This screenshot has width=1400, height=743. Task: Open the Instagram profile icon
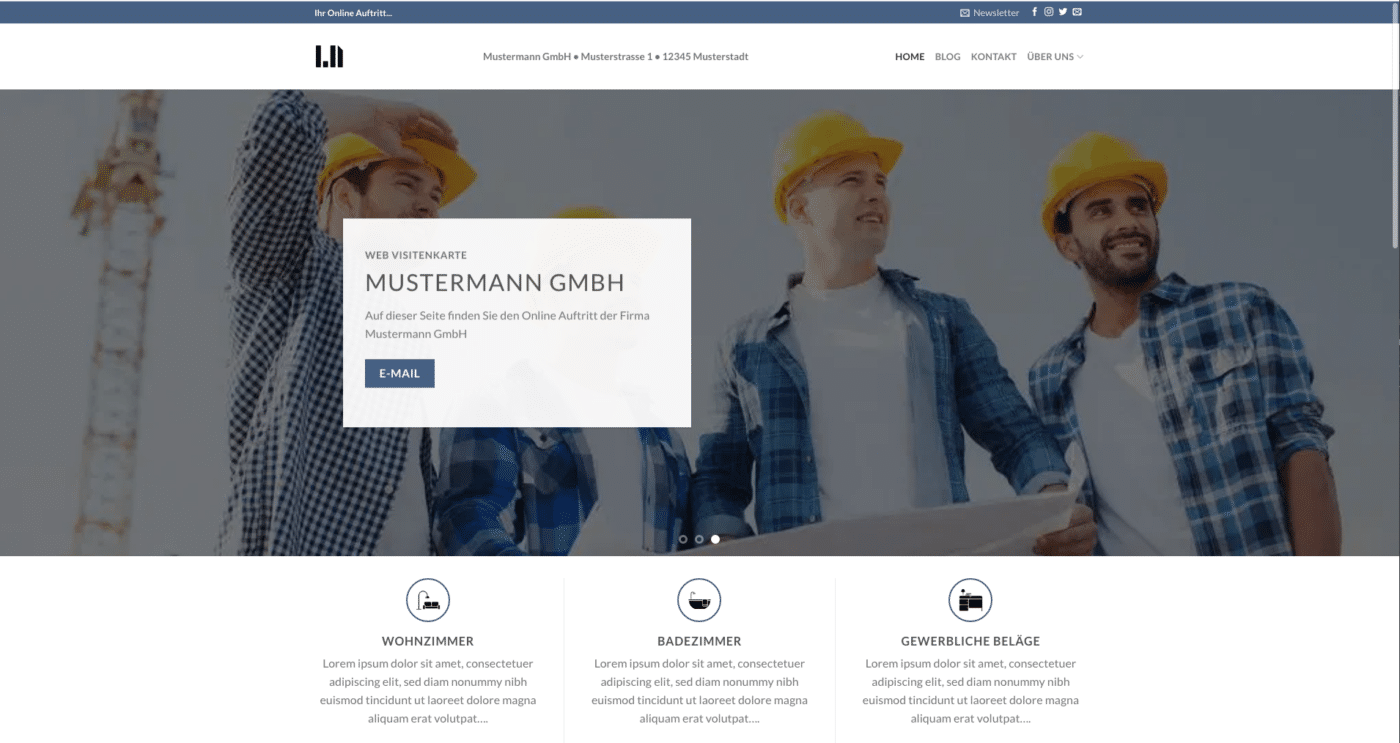point(1049,12)
